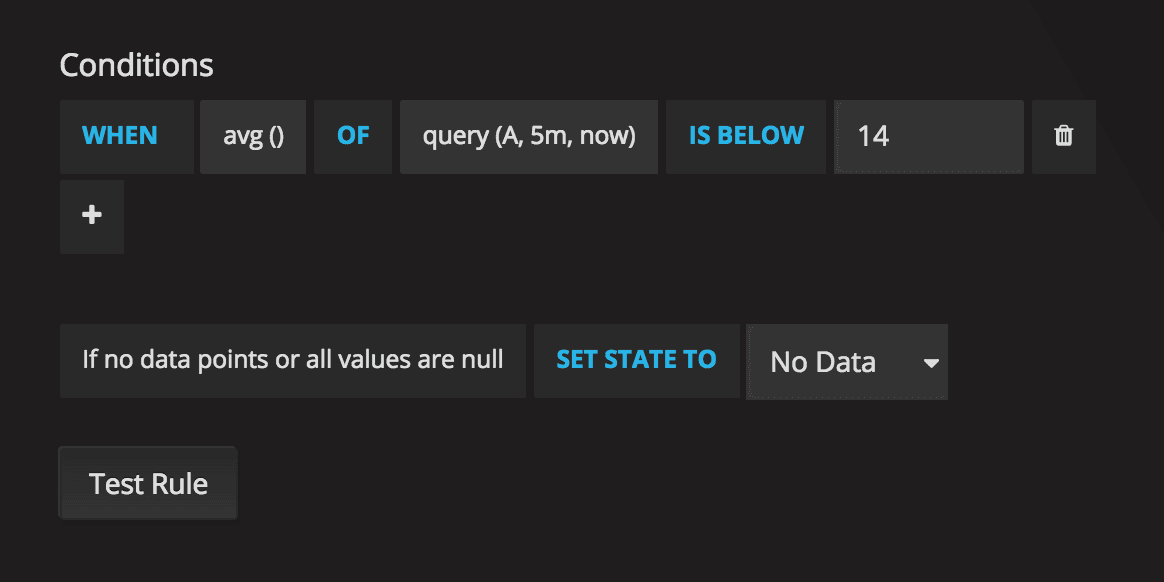This screenshot has width=1164, height=582.
Task: Click the 'No Data' selected value text
Action: point(823,362)
